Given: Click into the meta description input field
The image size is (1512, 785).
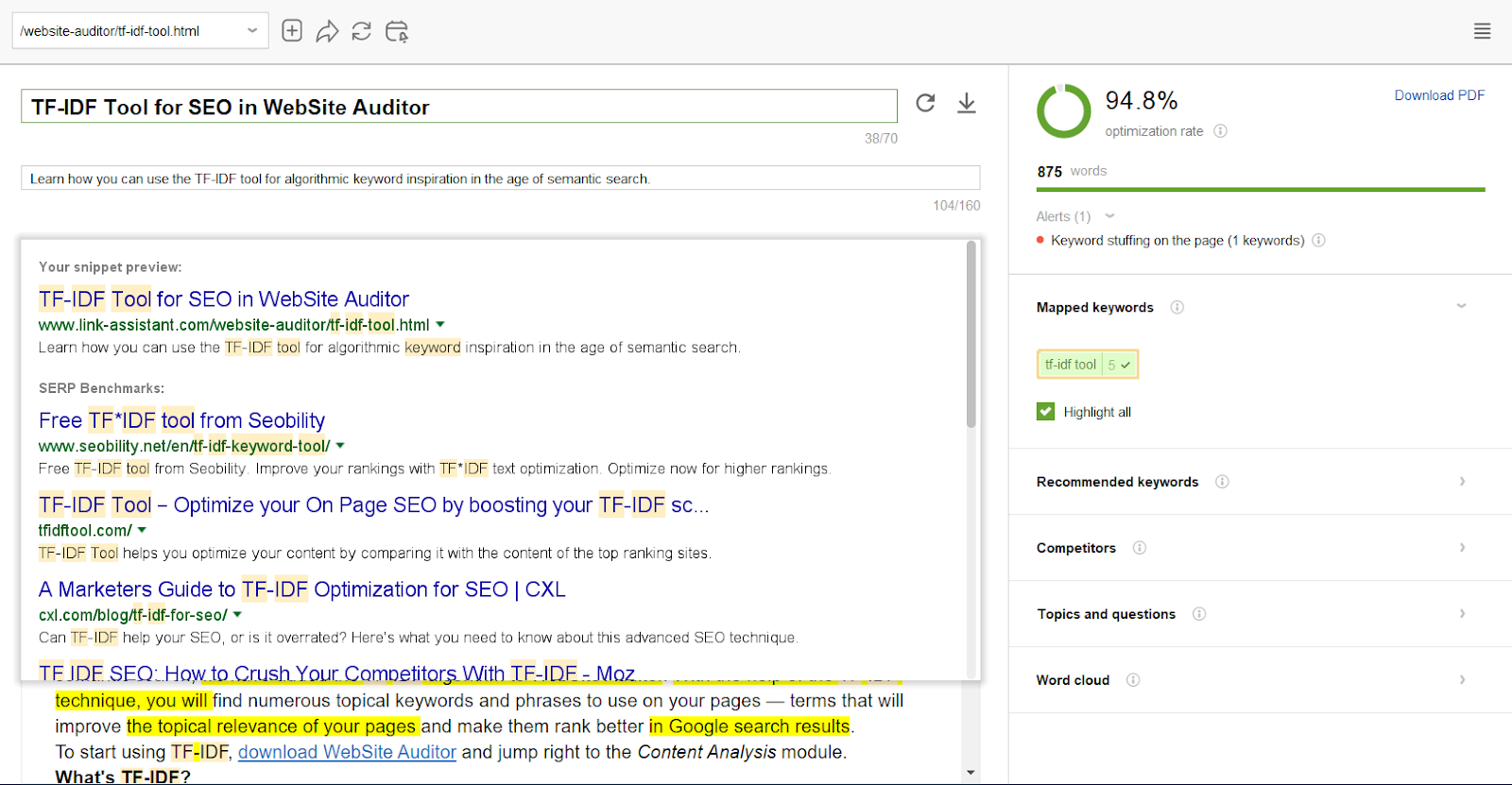Looking at the screenshot, I should click(501, 179).
